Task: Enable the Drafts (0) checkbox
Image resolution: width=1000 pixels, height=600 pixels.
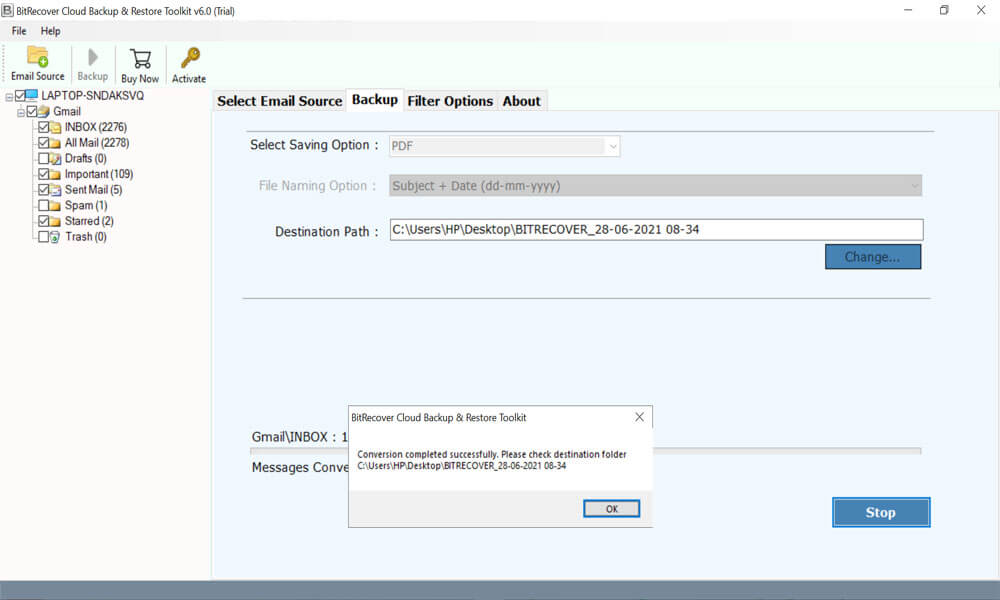Action: tap(43, 159)
